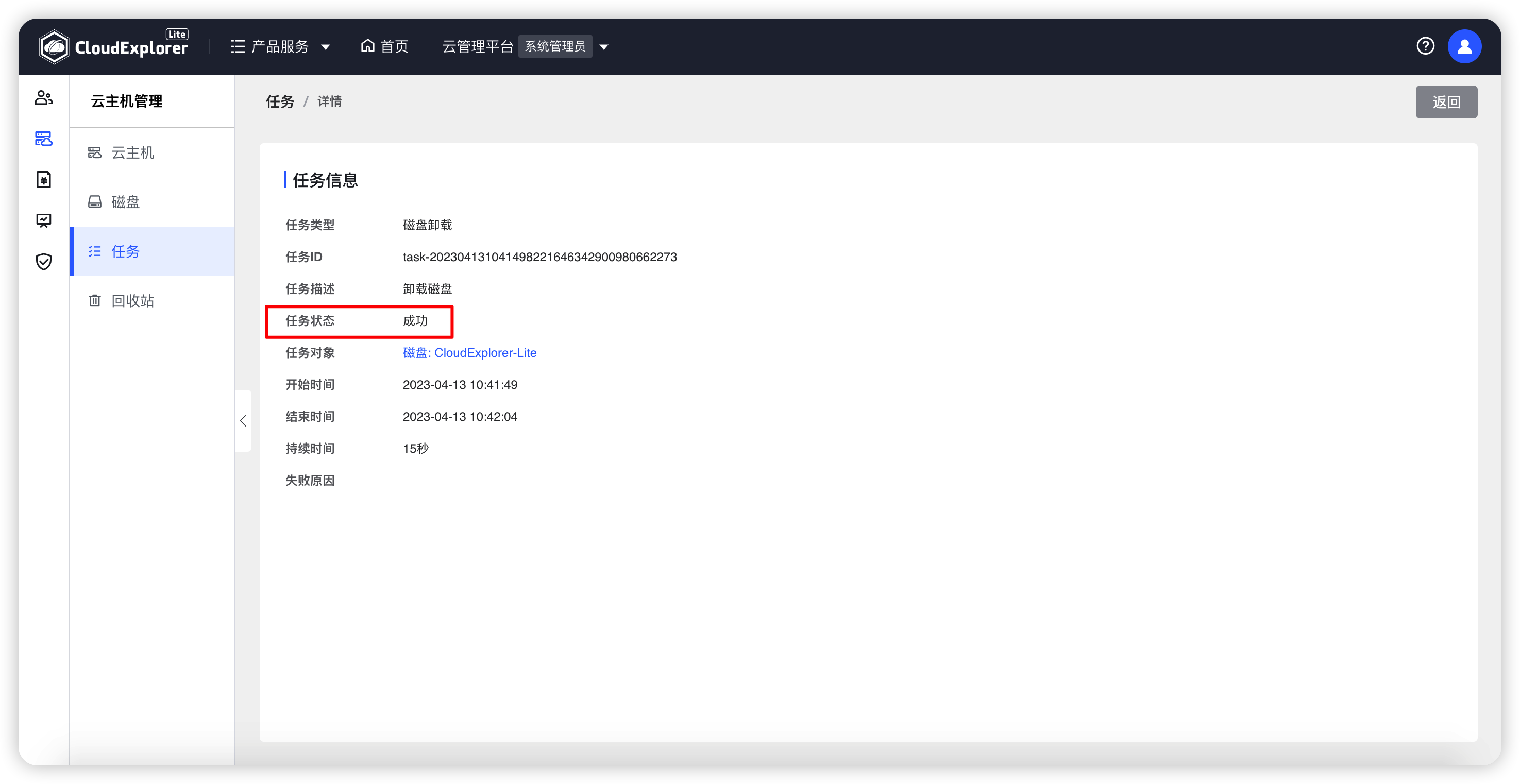Click the 产品服务 list icon
The image size is (1520, 784).
pos(237,46)
